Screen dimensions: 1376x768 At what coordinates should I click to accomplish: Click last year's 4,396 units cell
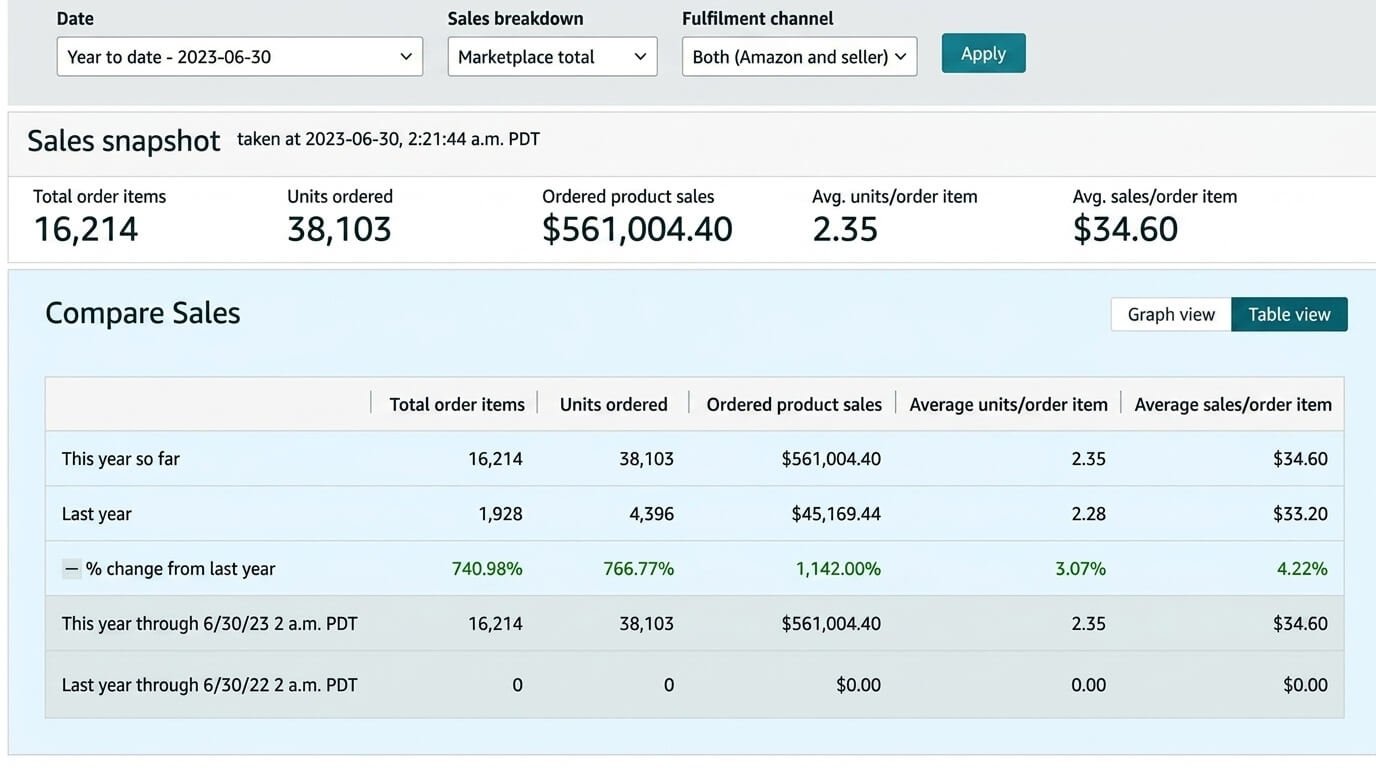tap(650, 514)
